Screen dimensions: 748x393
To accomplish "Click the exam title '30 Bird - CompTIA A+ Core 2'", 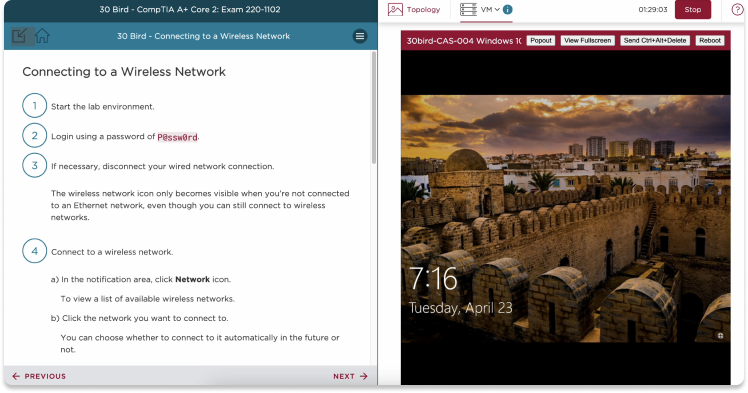I will tap(190, 9).
